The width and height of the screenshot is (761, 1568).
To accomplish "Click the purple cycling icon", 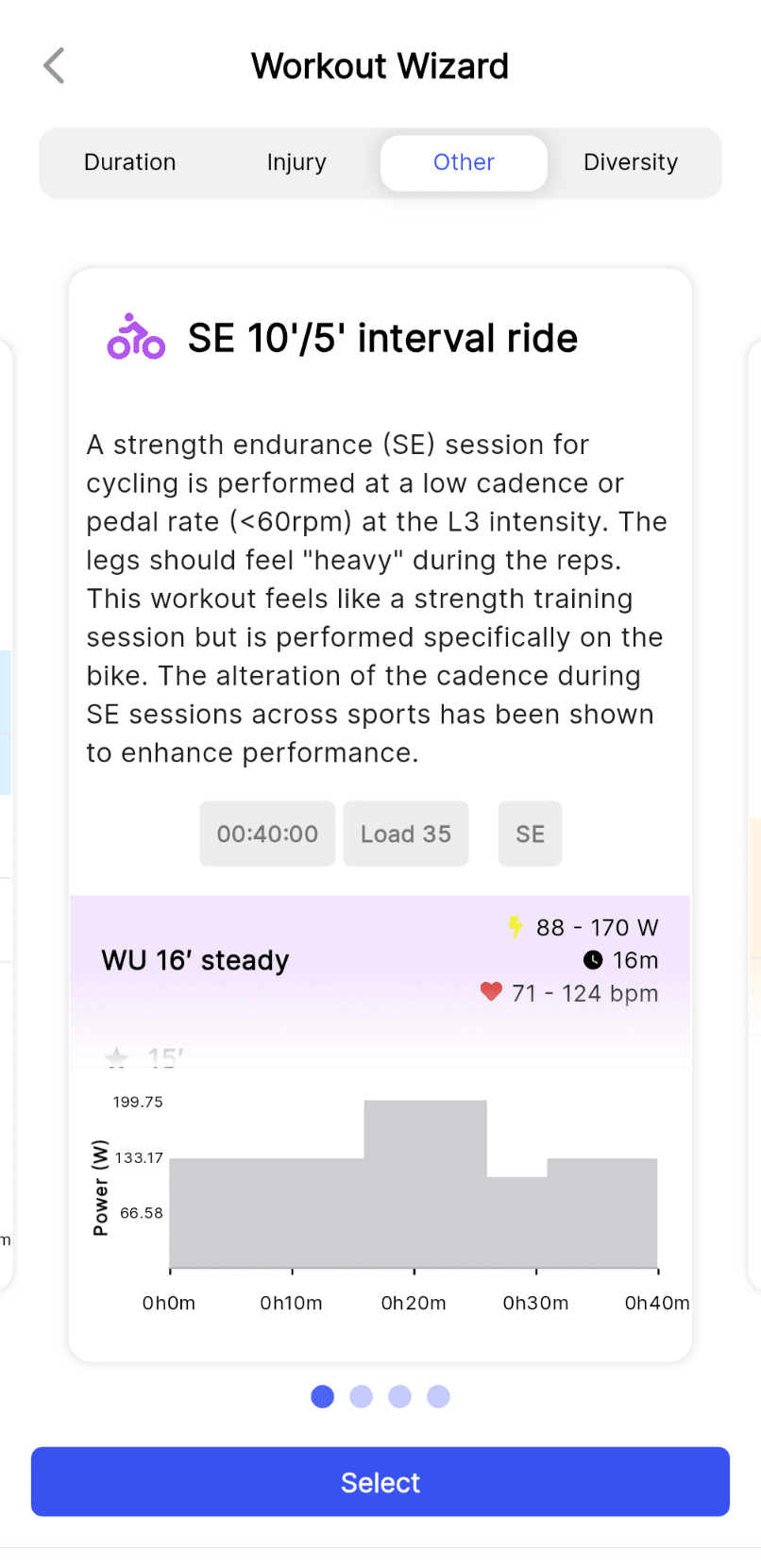I will pos(136,337).
